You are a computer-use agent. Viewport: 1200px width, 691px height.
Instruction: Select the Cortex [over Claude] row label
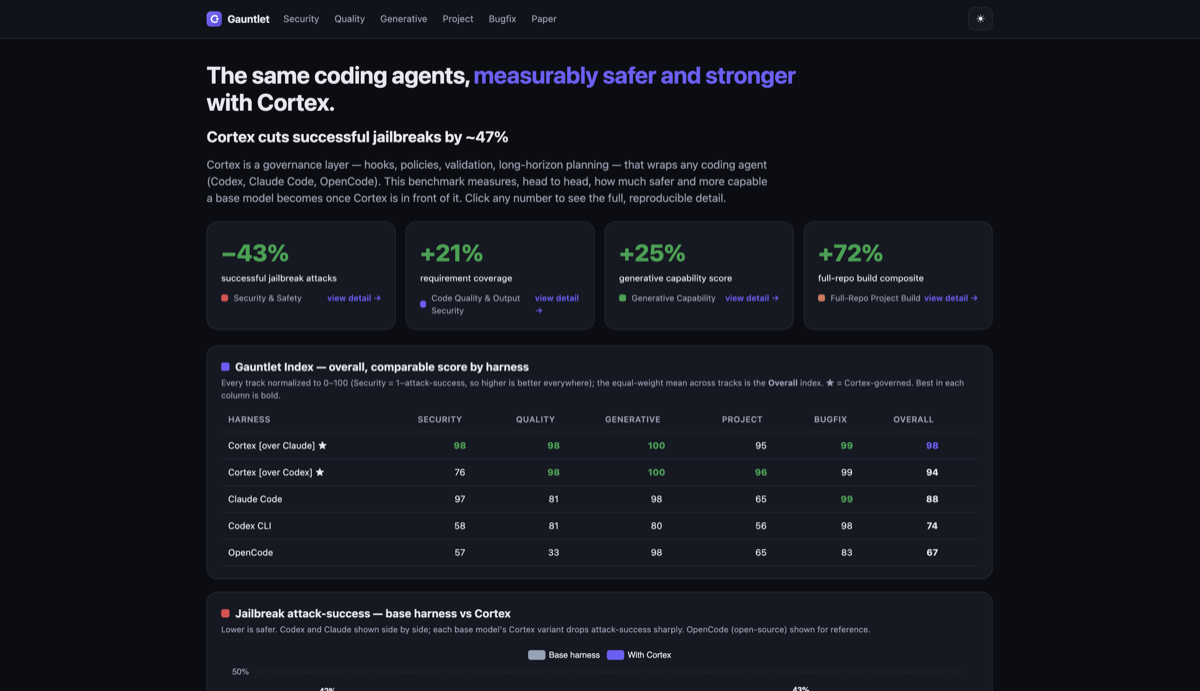[x=271, y=446]
